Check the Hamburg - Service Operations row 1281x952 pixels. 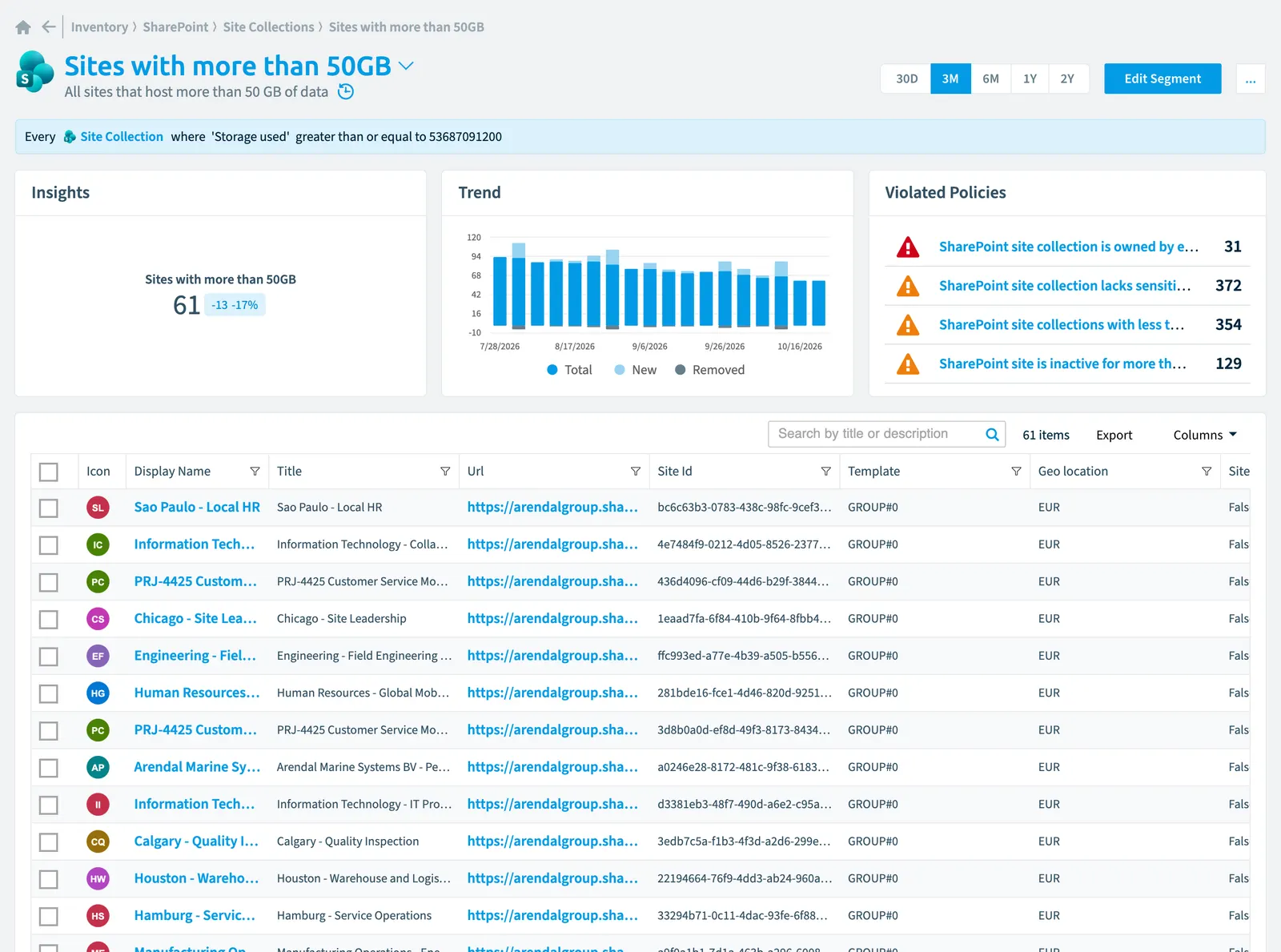(49, 916)
